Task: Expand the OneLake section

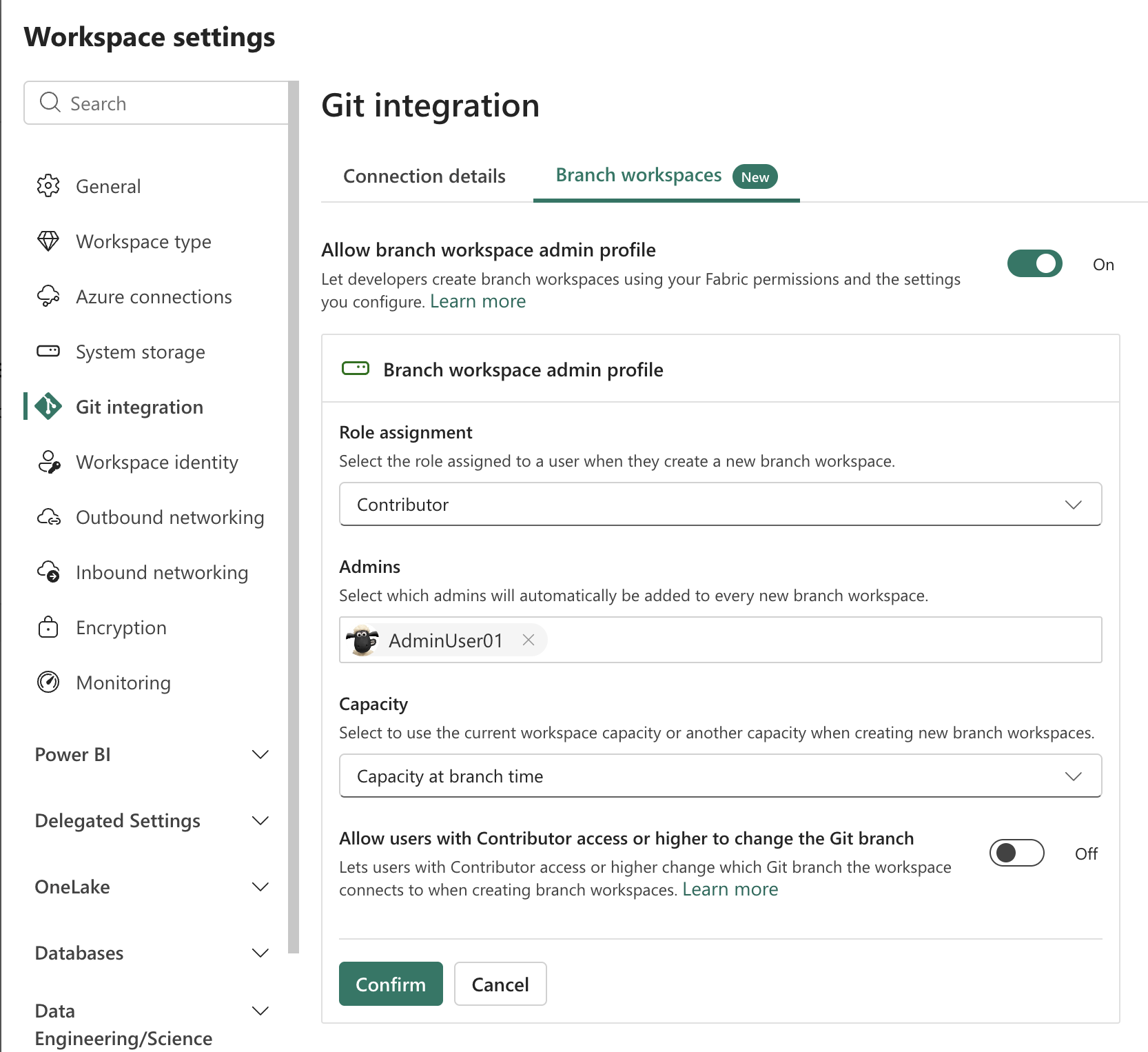Action: [152, 887]
